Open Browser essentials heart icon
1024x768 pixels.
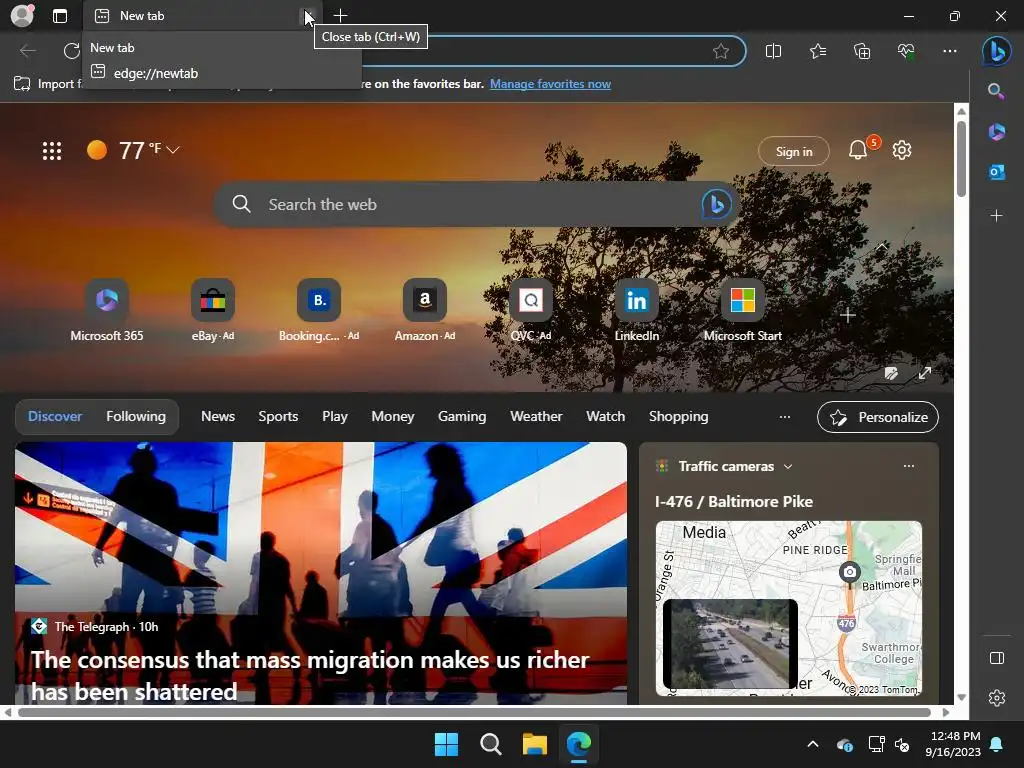(906, 51)
